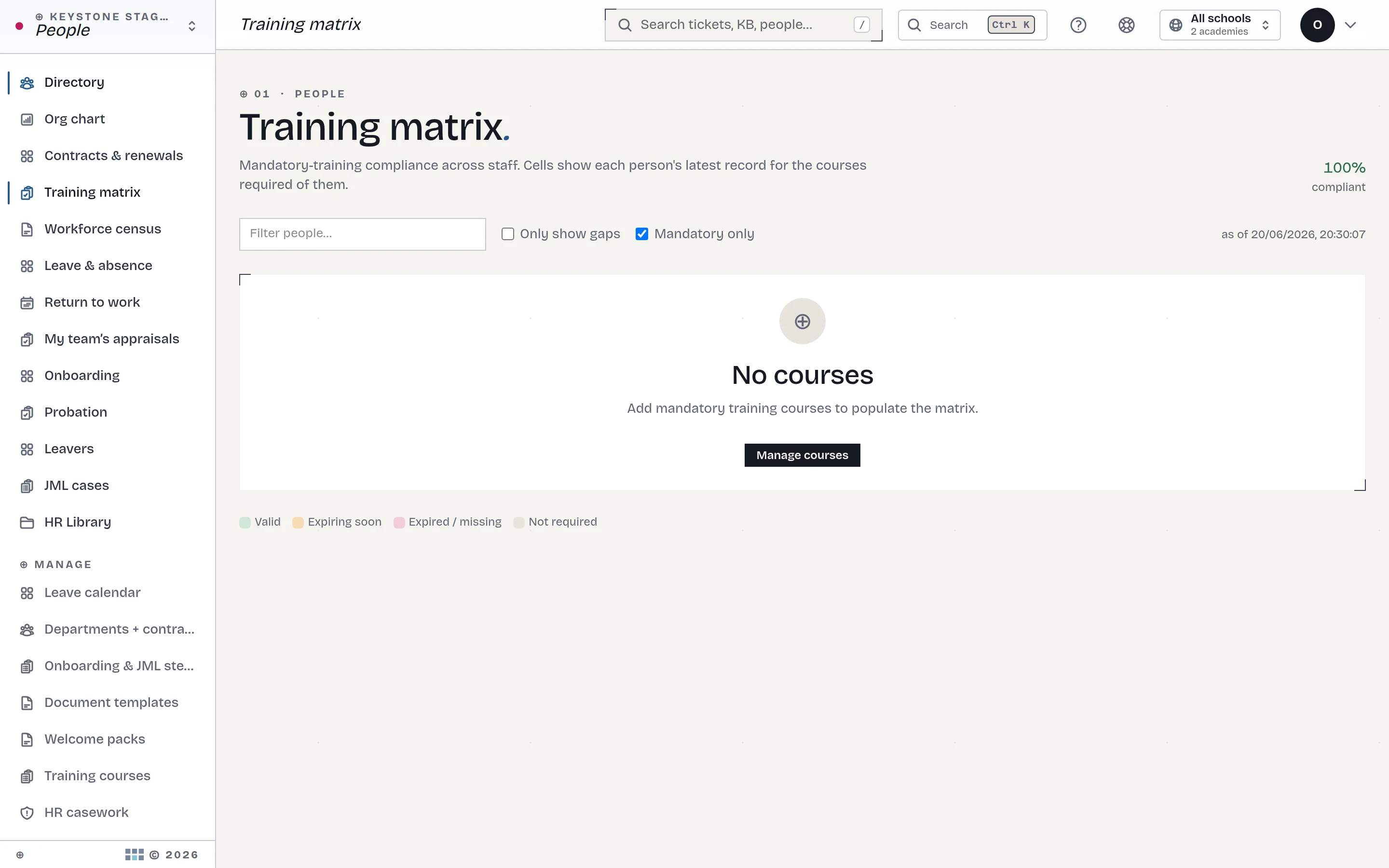Screen dimensions: 1389x868
Task: Click the support lifebuoy icon in header
Action: (1127, 25)
